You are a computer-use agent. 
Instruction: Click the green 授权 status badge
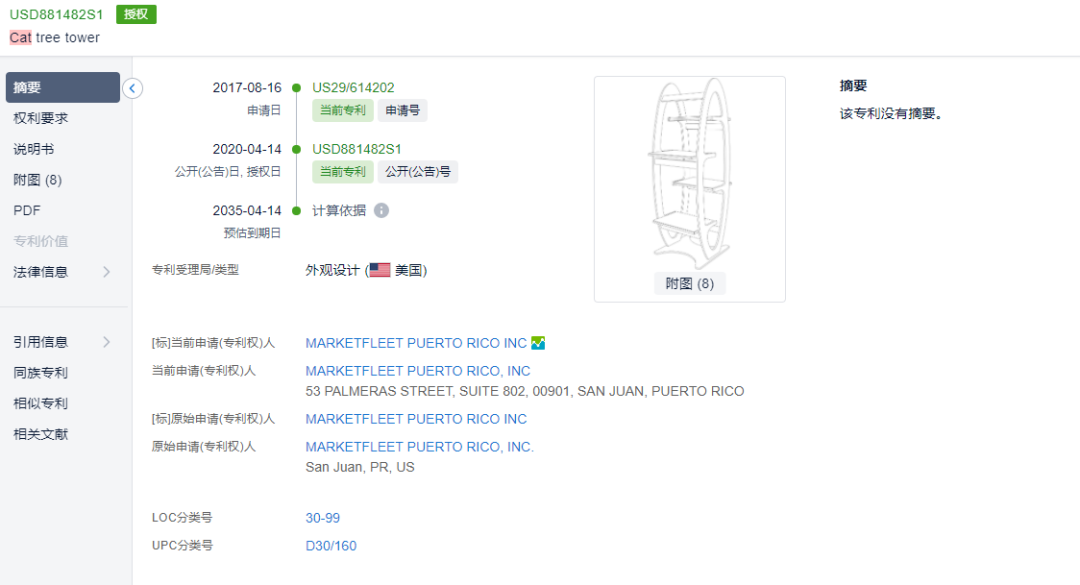[x=136, y=14]
